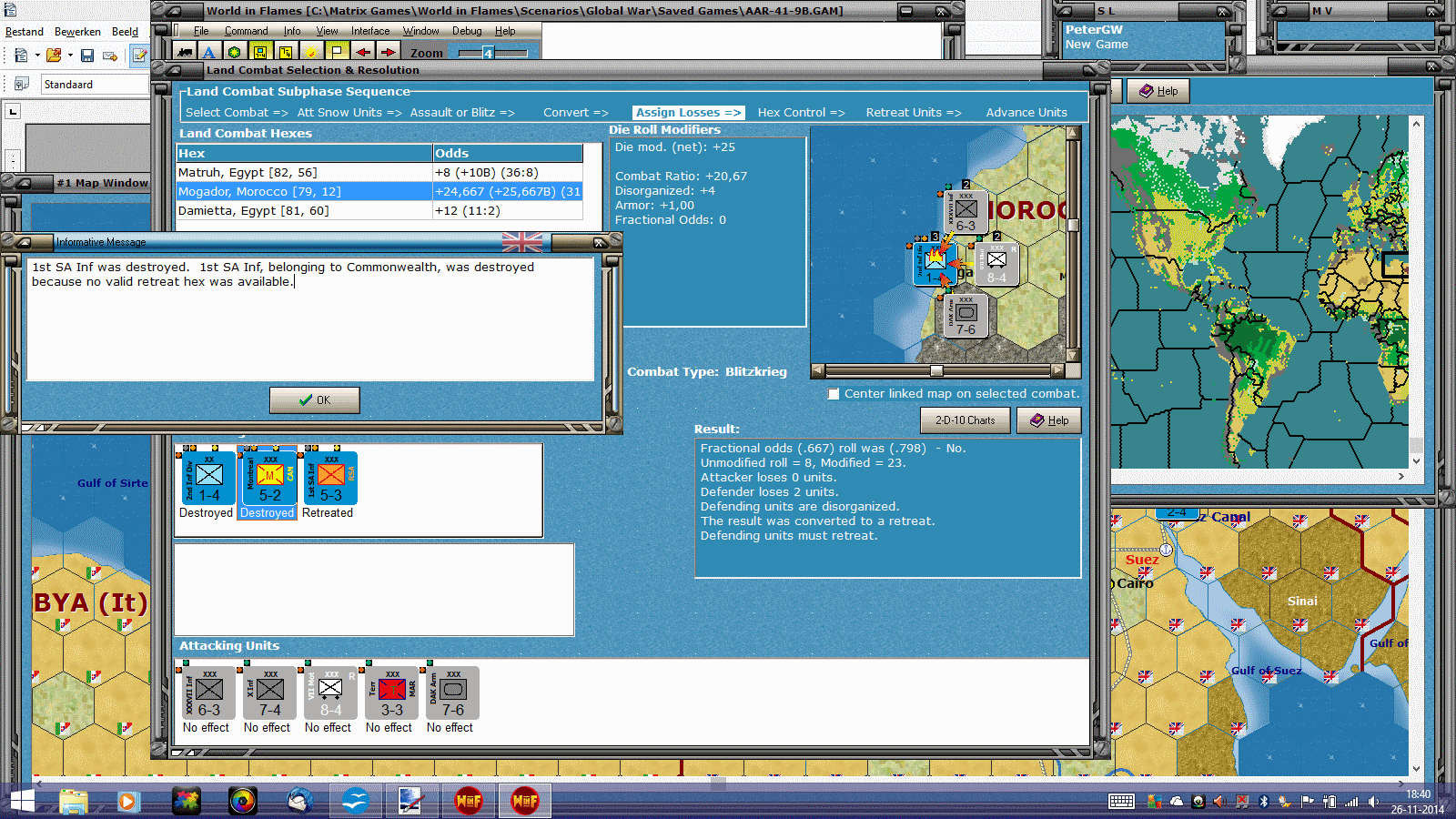Click Help button beside 2-D-10 Charts
The height and width of the screenshot is (819, 1456).
click(1049, 420)
